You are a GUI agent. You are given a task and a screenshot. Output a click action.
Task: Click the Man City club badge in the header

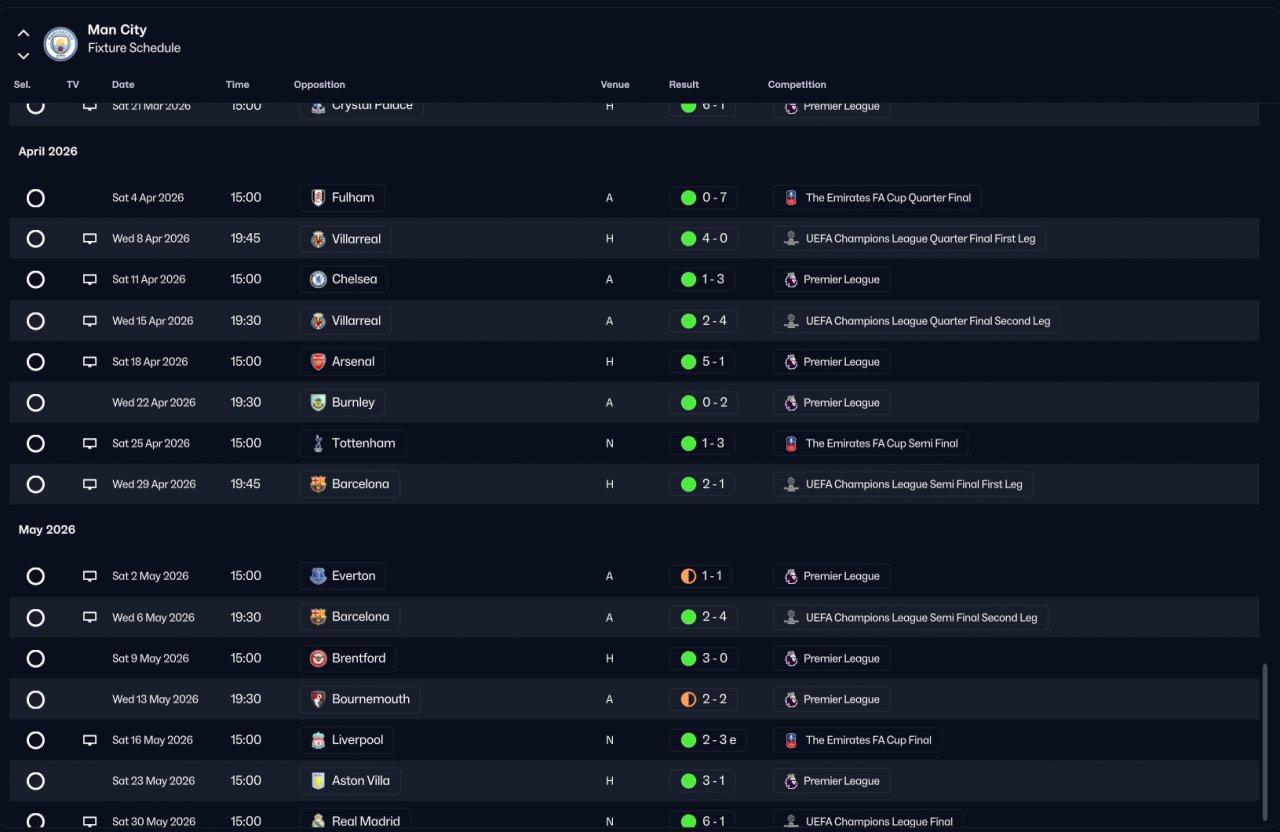point(61,44)
